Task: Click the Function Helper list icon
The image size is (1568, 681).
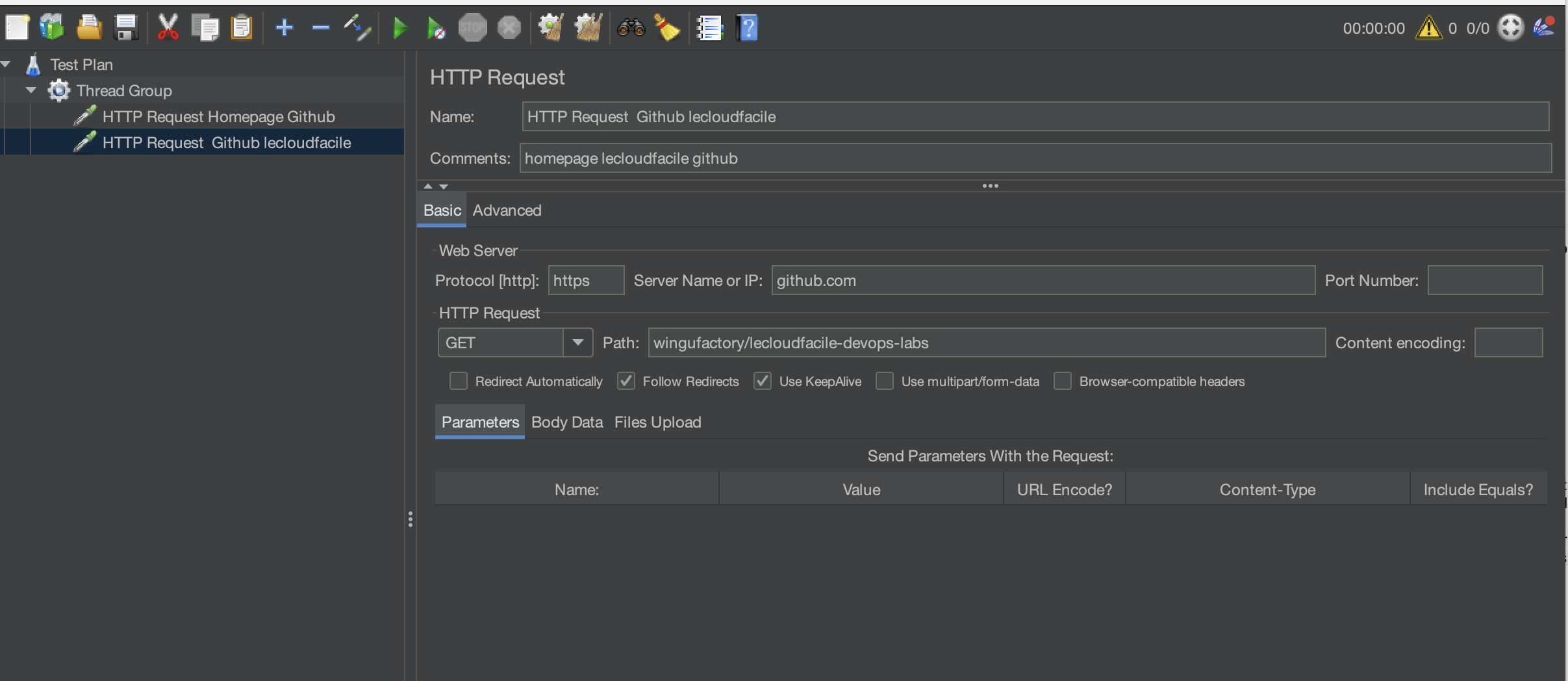Action: click(x=709, y=28)
